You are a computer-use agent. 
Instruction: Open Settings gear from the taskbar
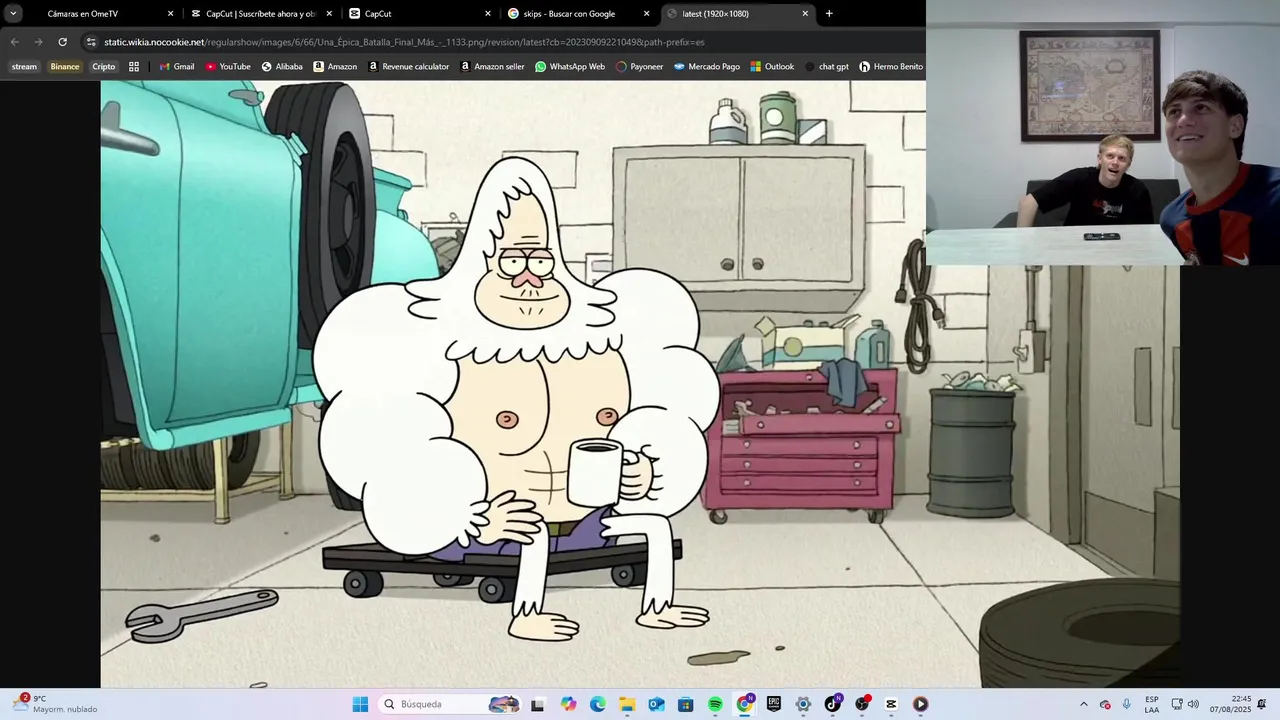(x=803, y=704)
